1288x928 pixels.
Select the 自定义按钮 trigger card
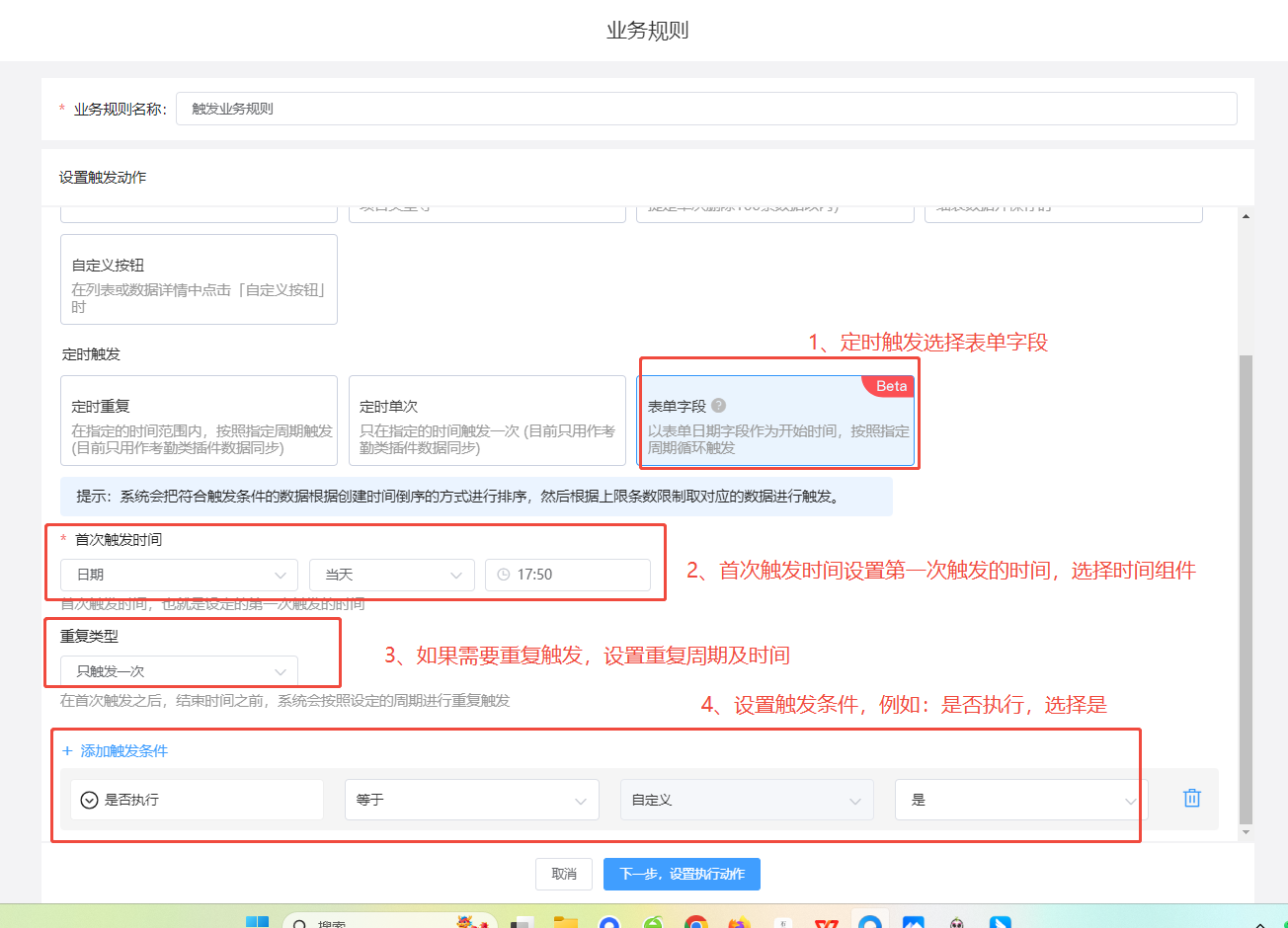(199, 279)
